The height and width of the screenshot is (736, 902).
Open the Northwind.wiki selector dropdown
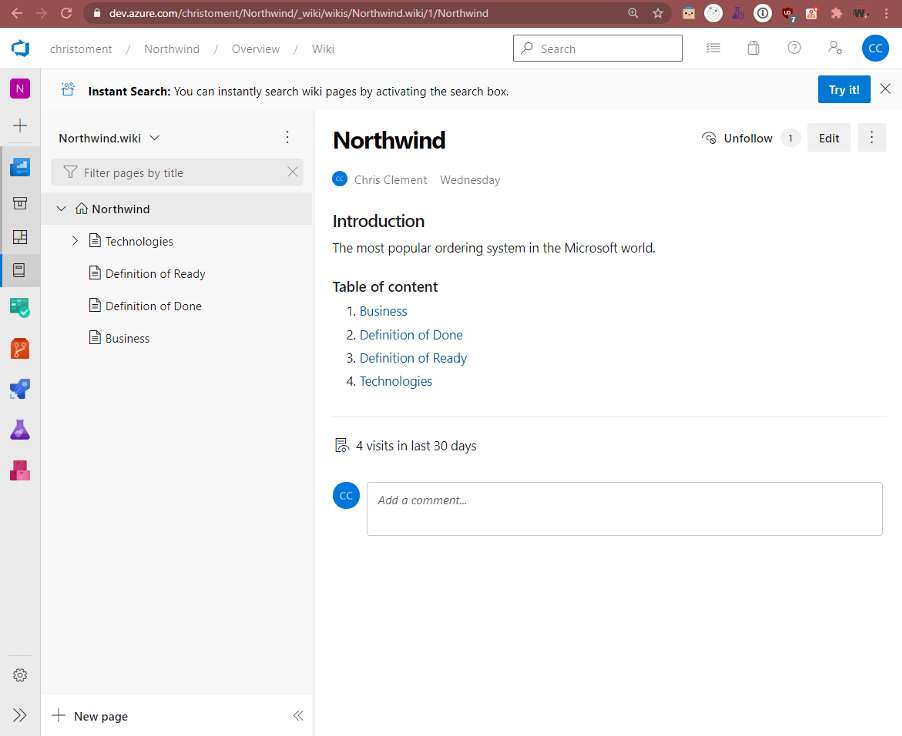tap(109, 138)
